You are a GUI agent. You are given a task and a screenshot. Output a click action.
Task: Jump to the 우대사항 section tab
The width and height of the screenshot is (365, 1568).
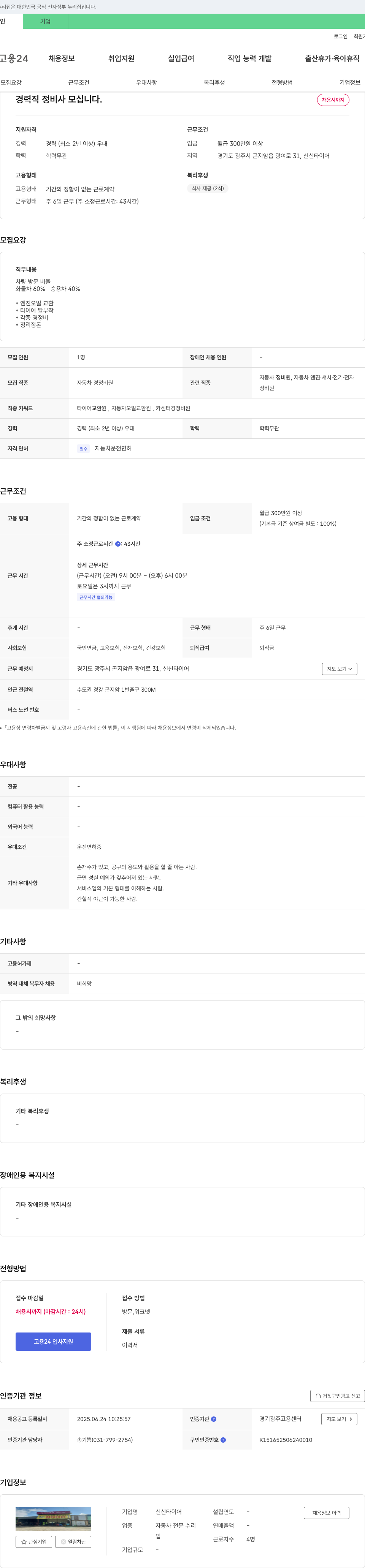pyautogui.click(x=146, y=82)
